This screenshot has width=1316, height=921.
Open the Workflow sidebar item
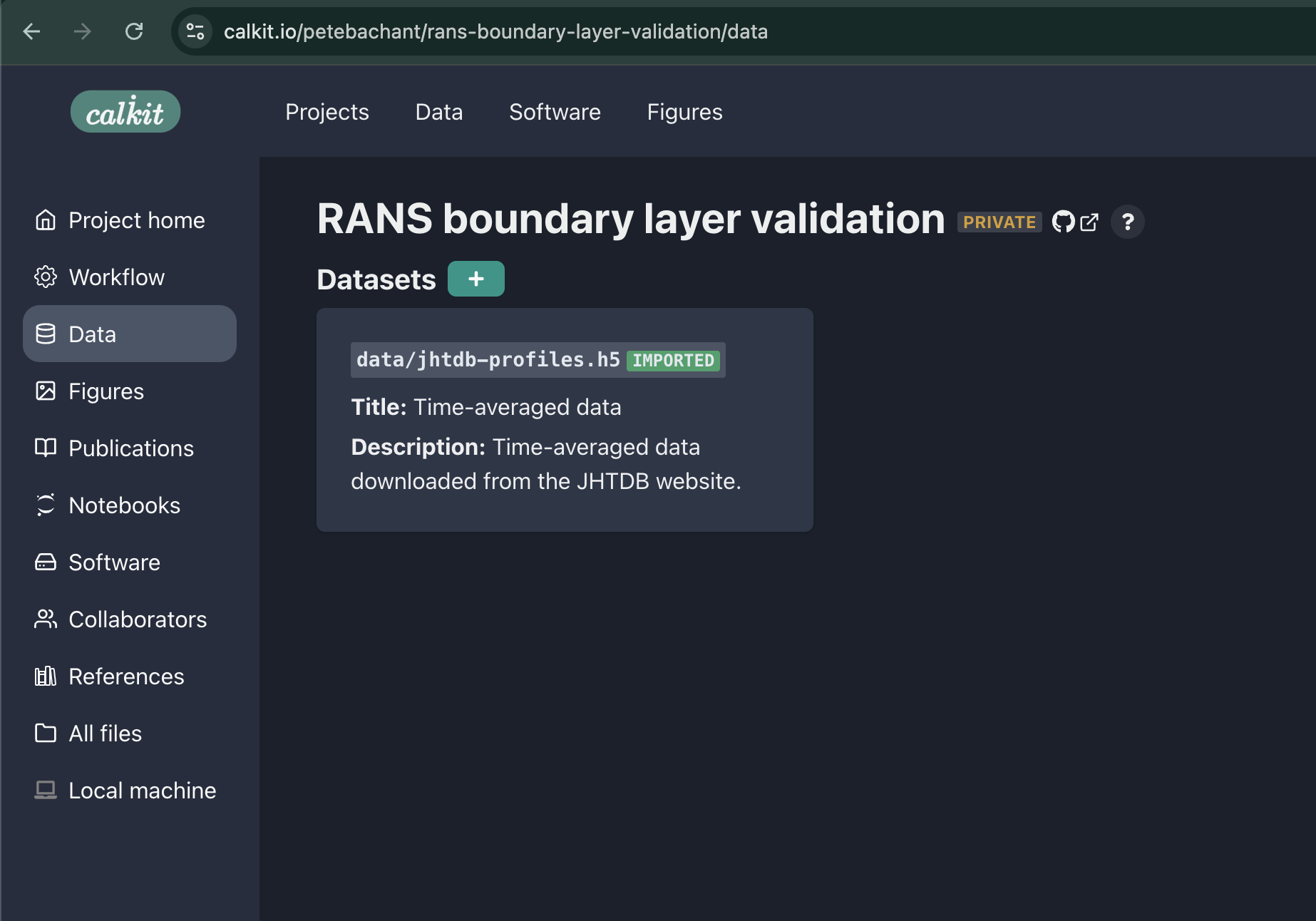130,277
